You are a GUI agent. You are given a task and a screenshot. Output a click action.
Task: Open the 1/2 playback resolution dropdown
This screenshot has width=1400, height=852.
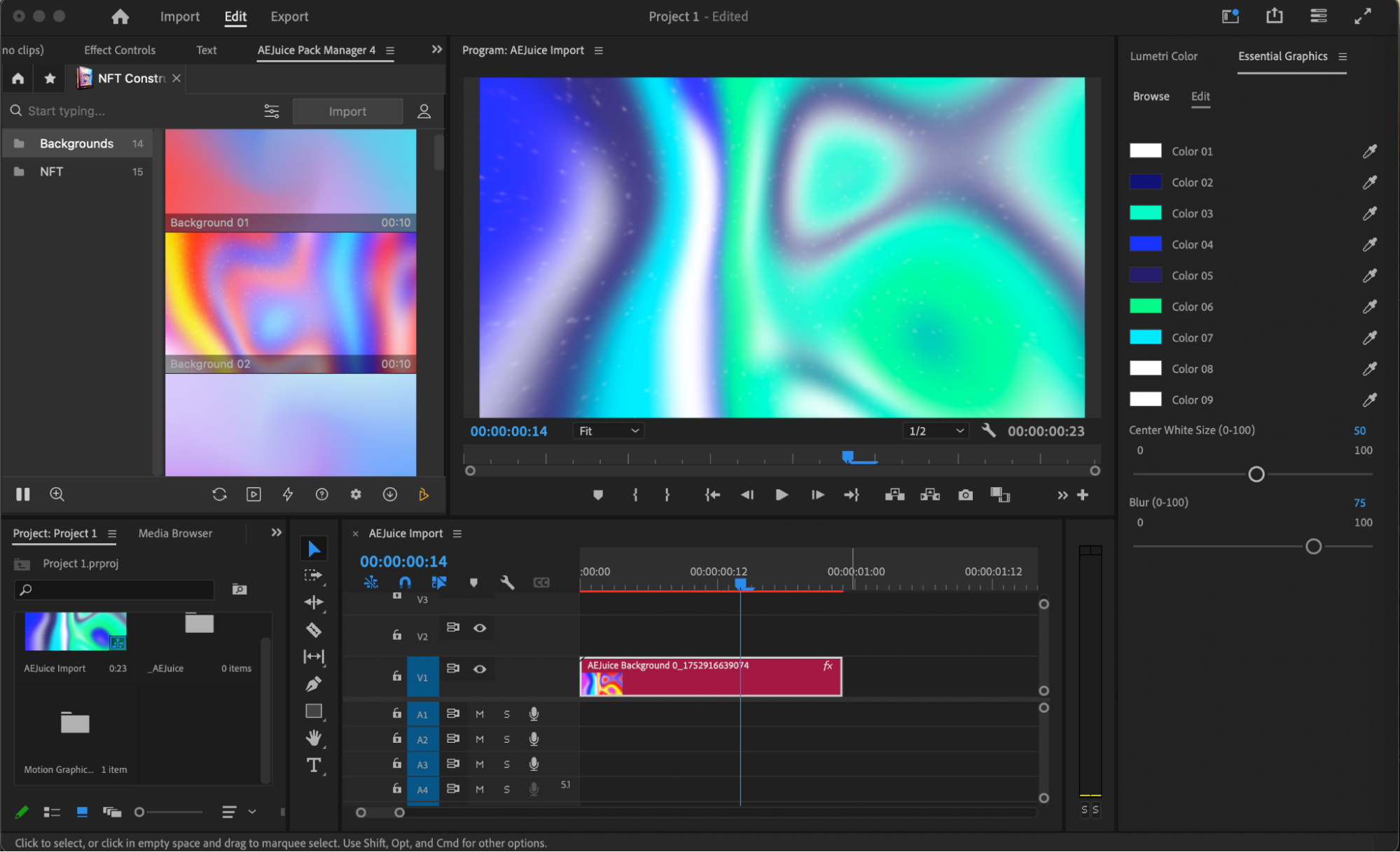tap(936, 431)
